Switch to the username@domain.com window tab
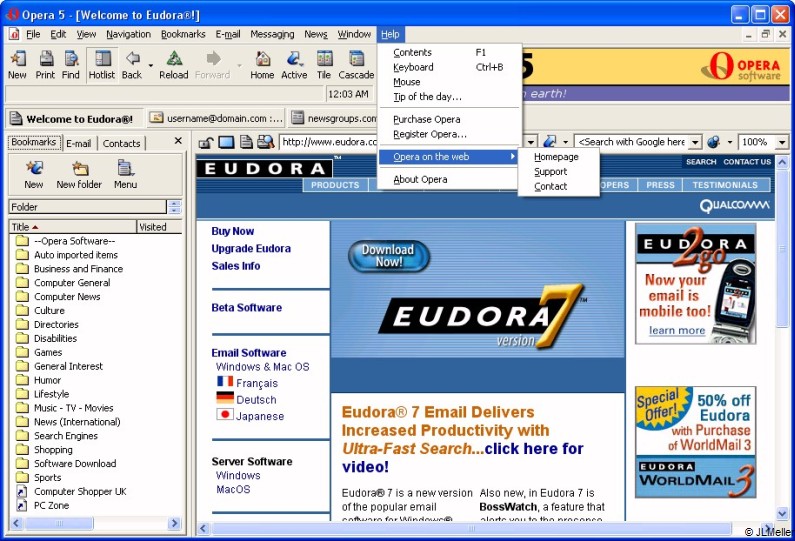Viewport: 795px width, 541px height. (x=215, y=118)
